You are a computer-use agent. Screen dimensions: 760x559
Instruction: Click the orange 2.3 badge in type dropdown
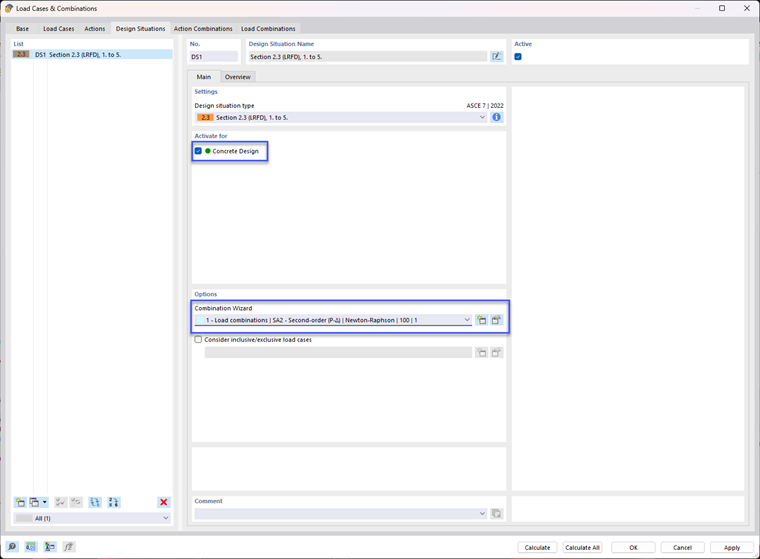click(206, 117)
